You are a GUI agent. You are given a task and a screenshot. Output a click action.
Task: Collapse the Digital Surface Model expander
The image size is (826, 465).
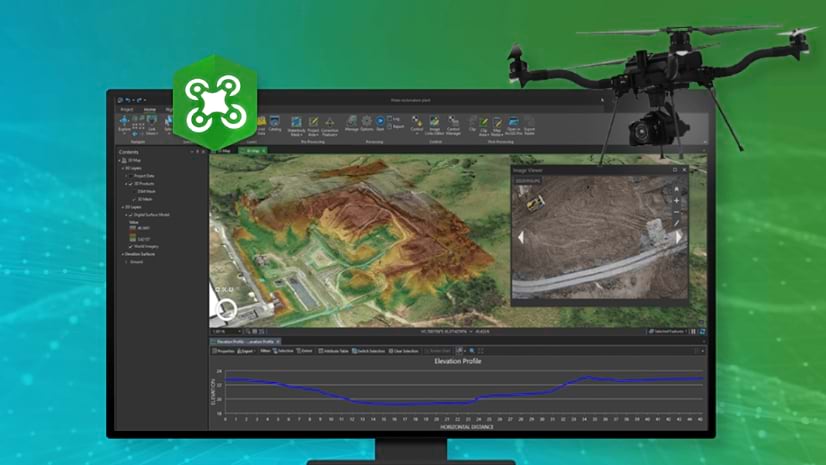tap(126, 215)
